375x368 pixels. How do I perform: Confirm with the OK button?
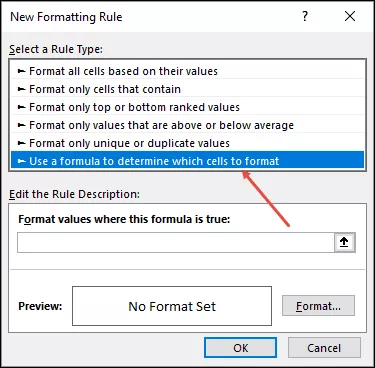(240, 348)
